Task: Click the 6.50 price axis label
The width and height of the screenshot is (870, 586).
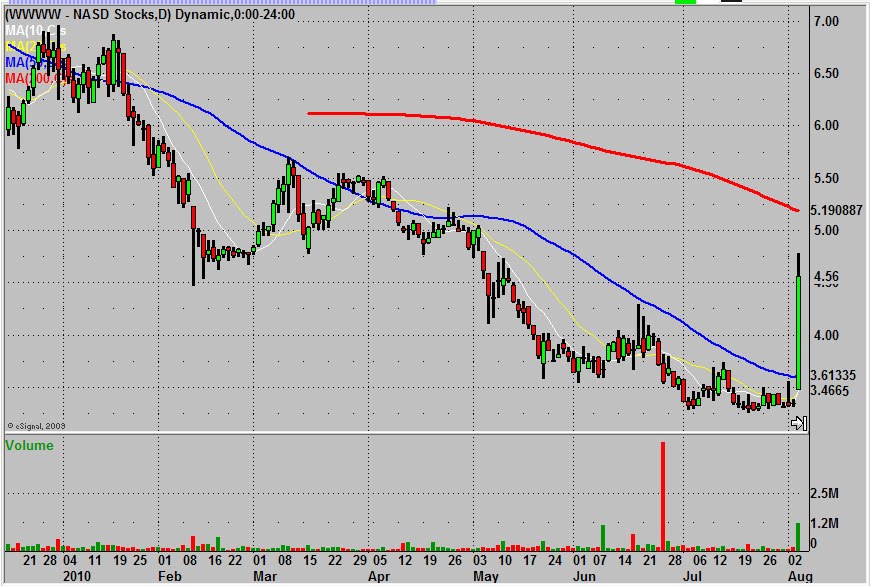Action: pos(826,73)
